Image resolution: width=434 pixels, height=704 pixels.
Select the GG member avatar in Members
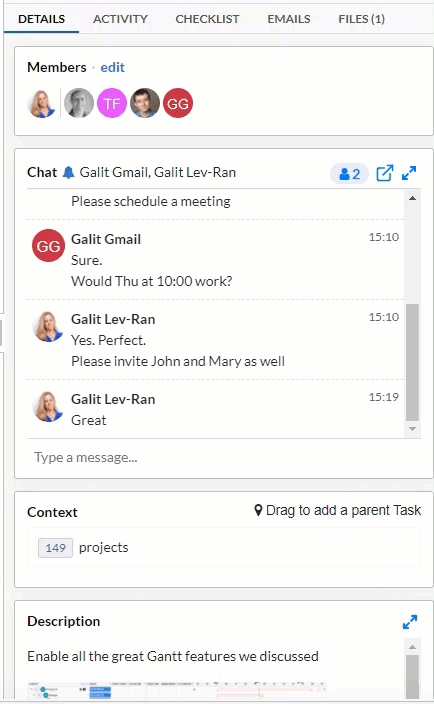point(178,103)
